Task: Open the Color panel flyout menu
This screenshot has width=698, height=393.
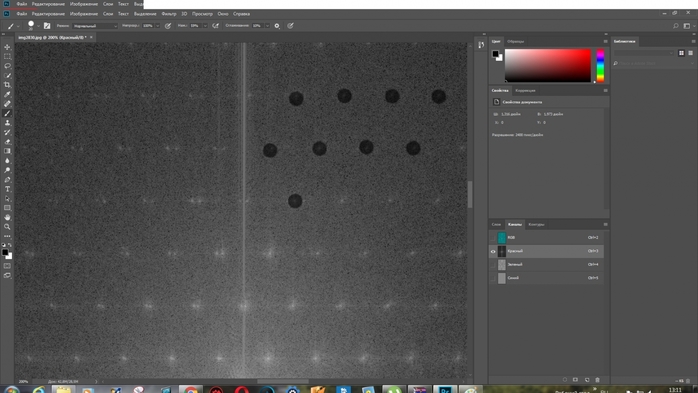Action: 605,41
